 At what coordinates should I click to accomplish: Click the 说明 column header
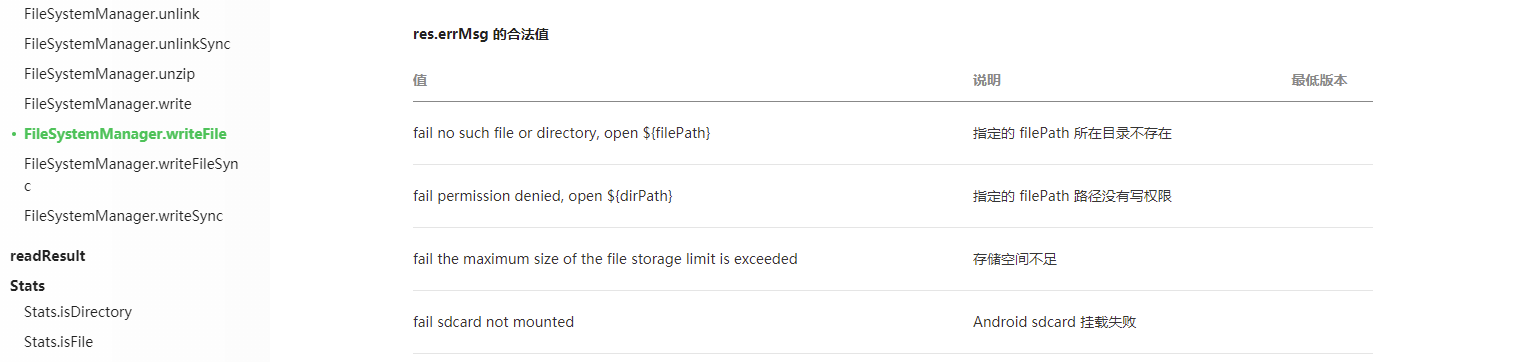coord(987,80)
